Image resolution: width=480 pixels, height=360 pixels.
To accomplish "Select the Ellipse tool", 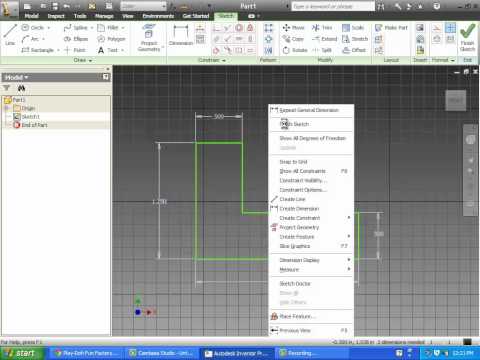I will point(76,39).
